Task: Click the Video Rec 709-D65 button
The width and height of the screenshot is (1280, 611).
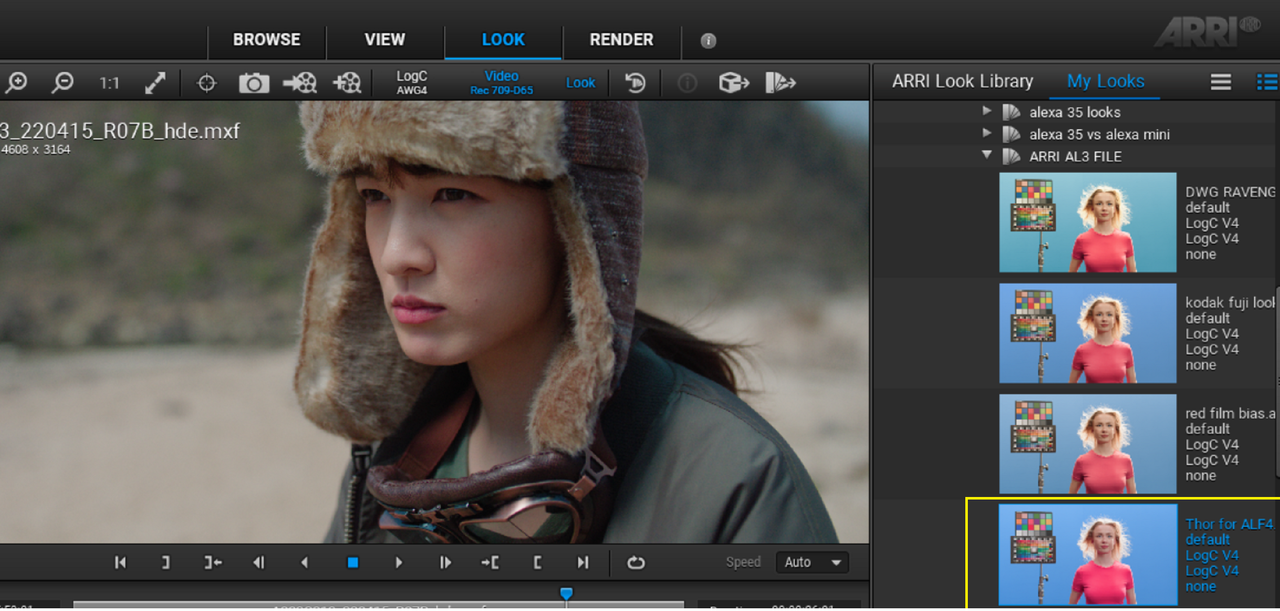Action: pos(502,83)
